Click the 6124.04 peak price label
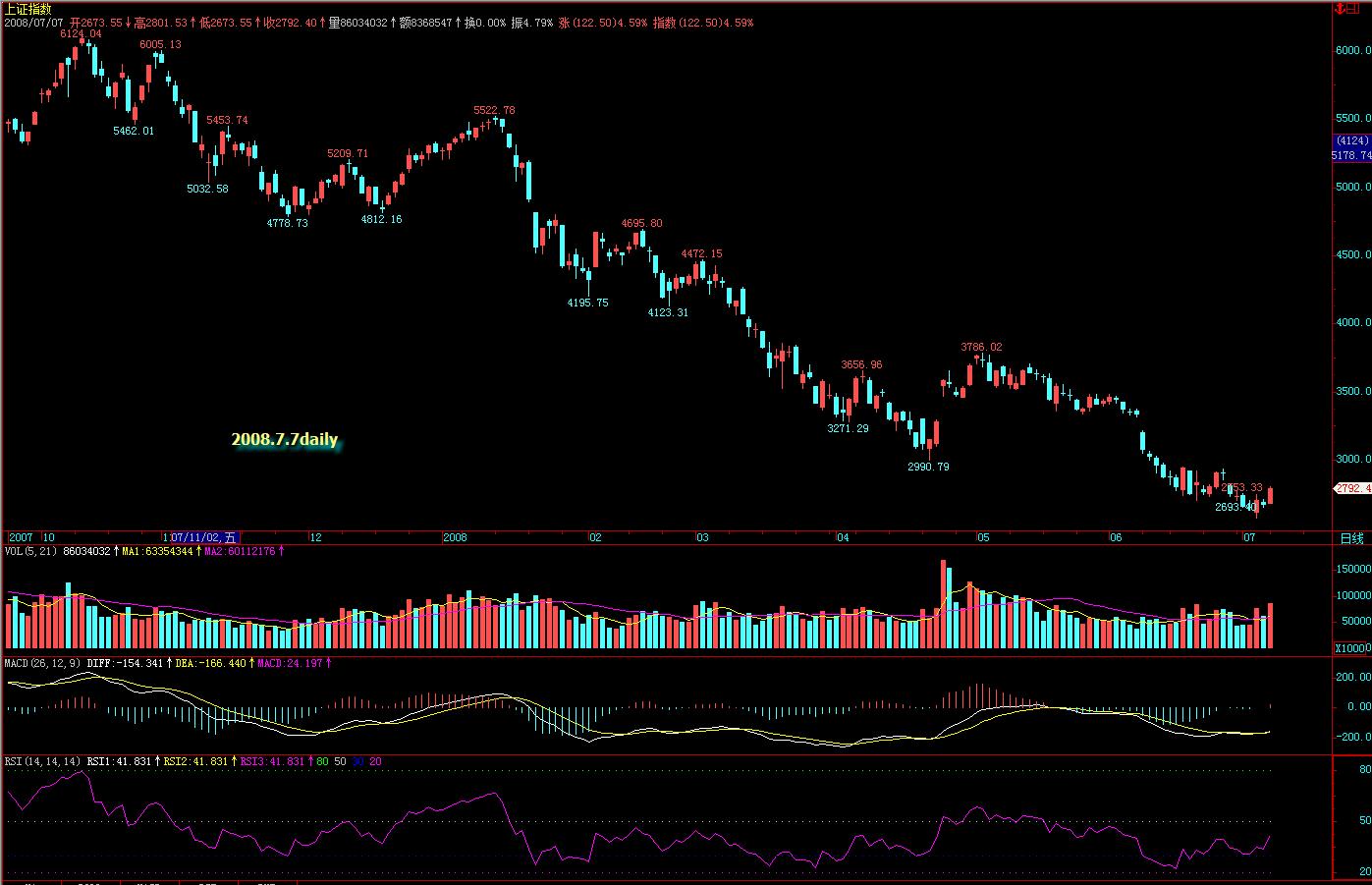1372x885 pixels. tap(81, 33)
